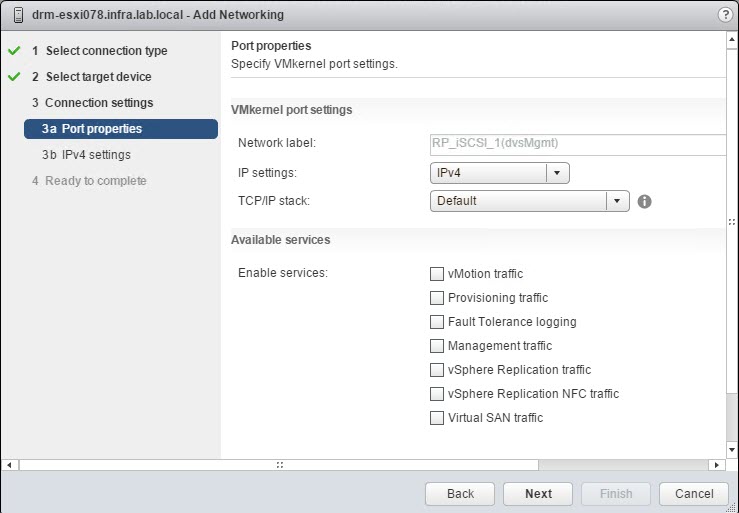The image size is (739, 513).
Task: Click the TCP/IP stack info icon
Action: (x=645, y=201)
